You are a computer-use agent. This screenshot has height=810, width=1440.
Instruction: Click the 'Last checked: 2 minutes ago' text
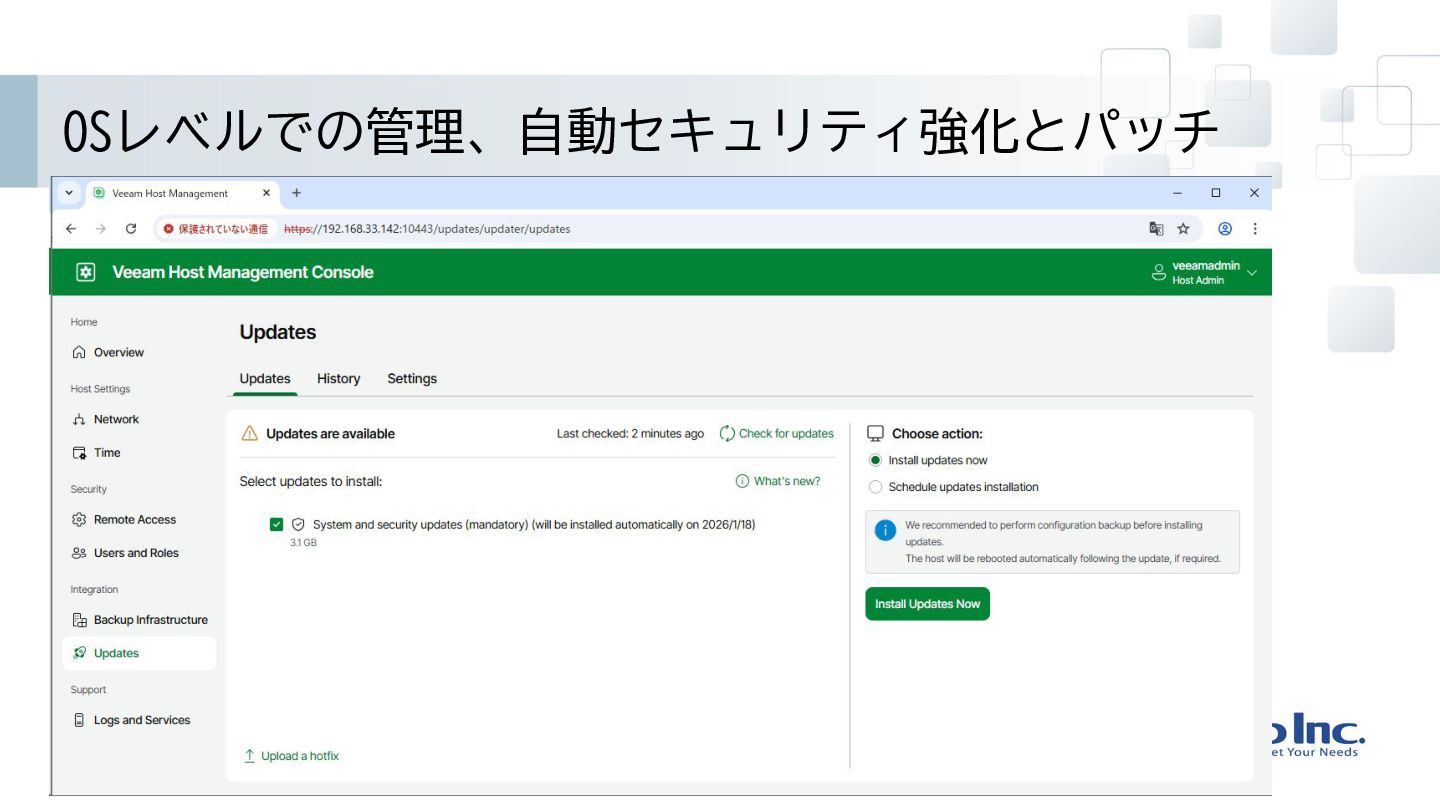630,433
